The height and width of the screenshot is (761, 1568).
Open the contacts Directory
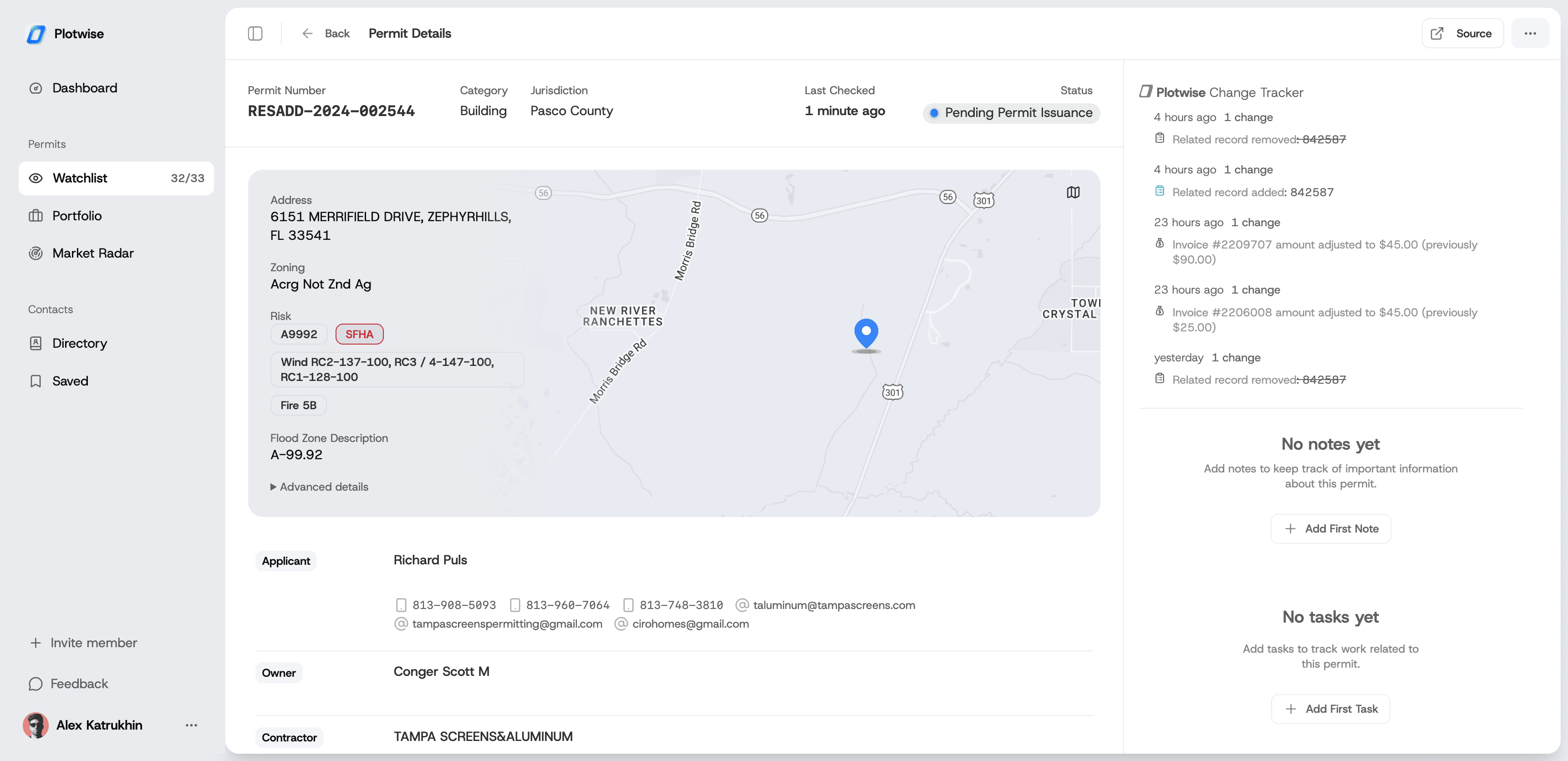79,343
